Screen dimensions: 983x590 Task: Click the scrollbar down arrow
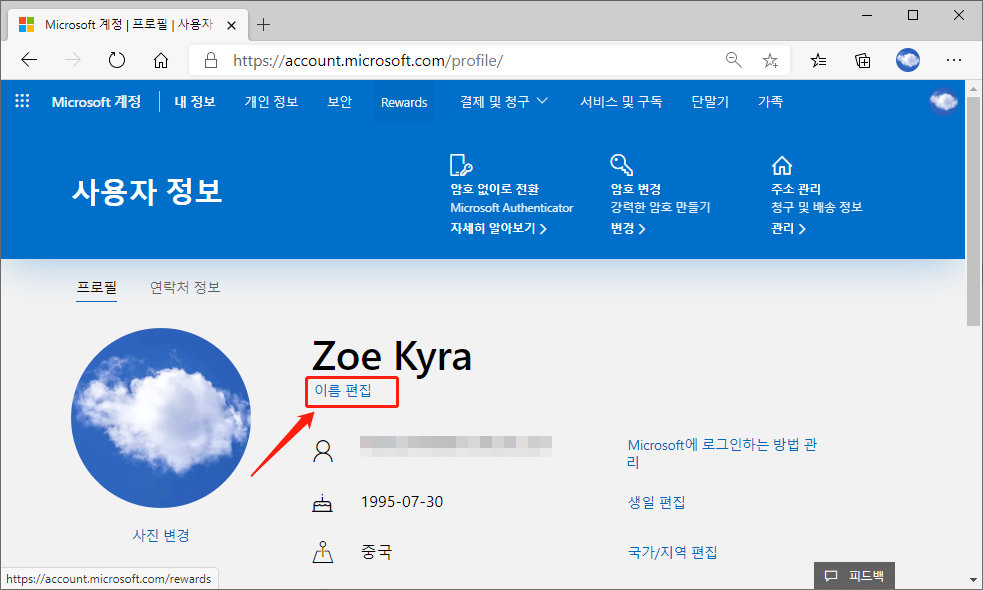click(x=973, y=580)
